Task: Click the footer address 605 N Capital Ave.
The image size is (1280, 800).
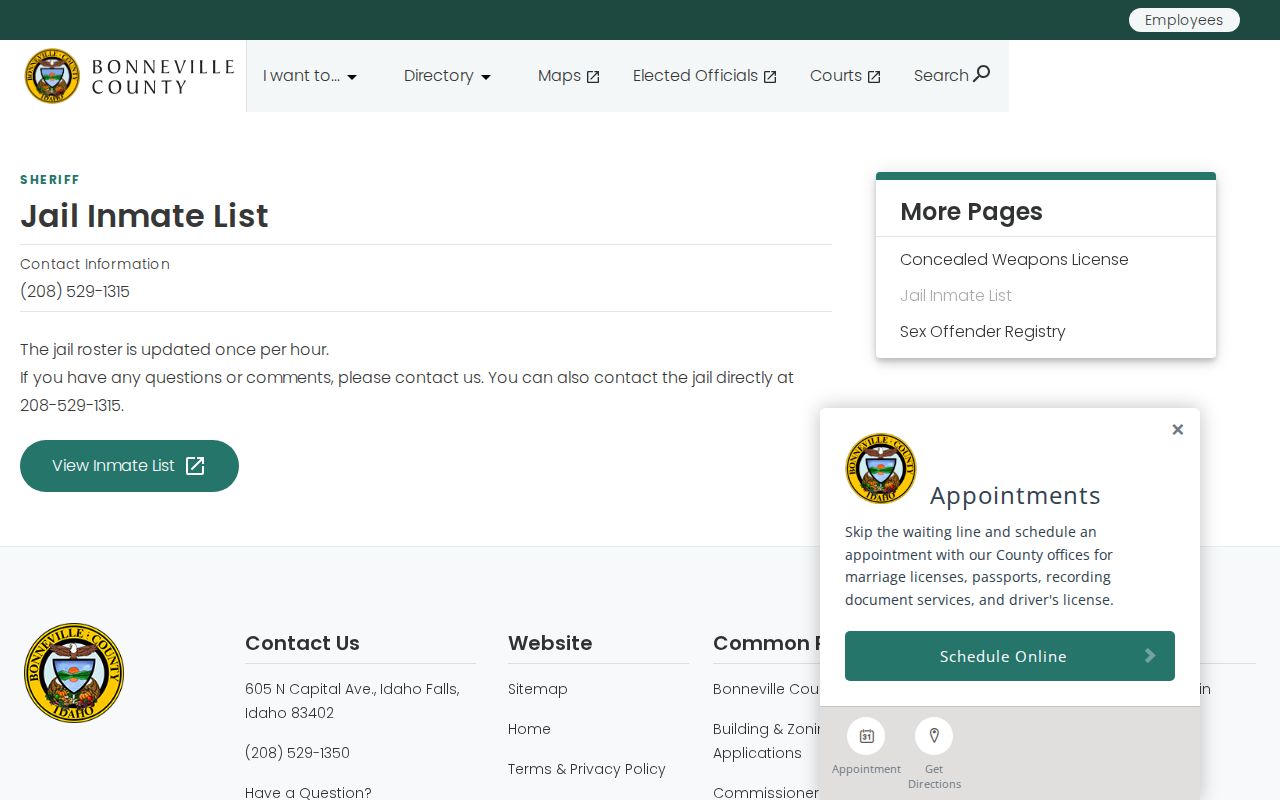Action: [352, 701]
